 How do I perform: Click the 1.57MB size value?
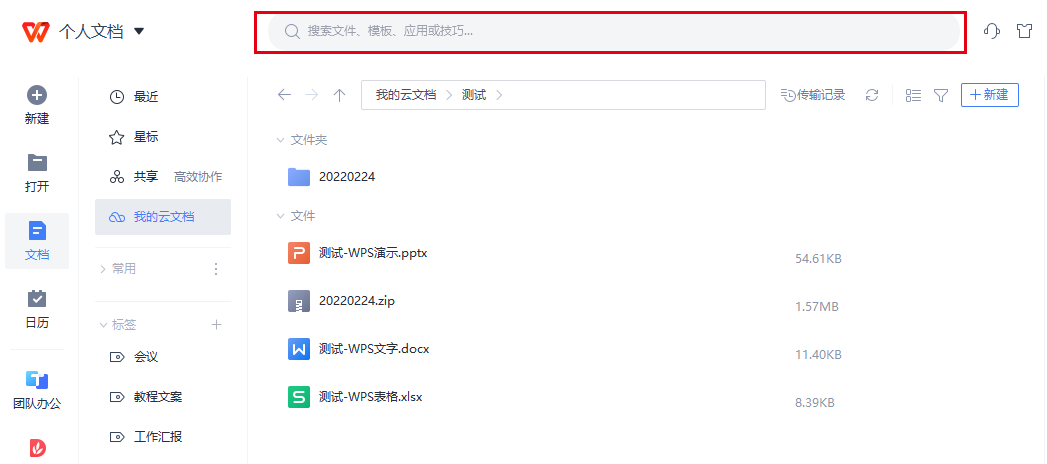coord(817,306)
